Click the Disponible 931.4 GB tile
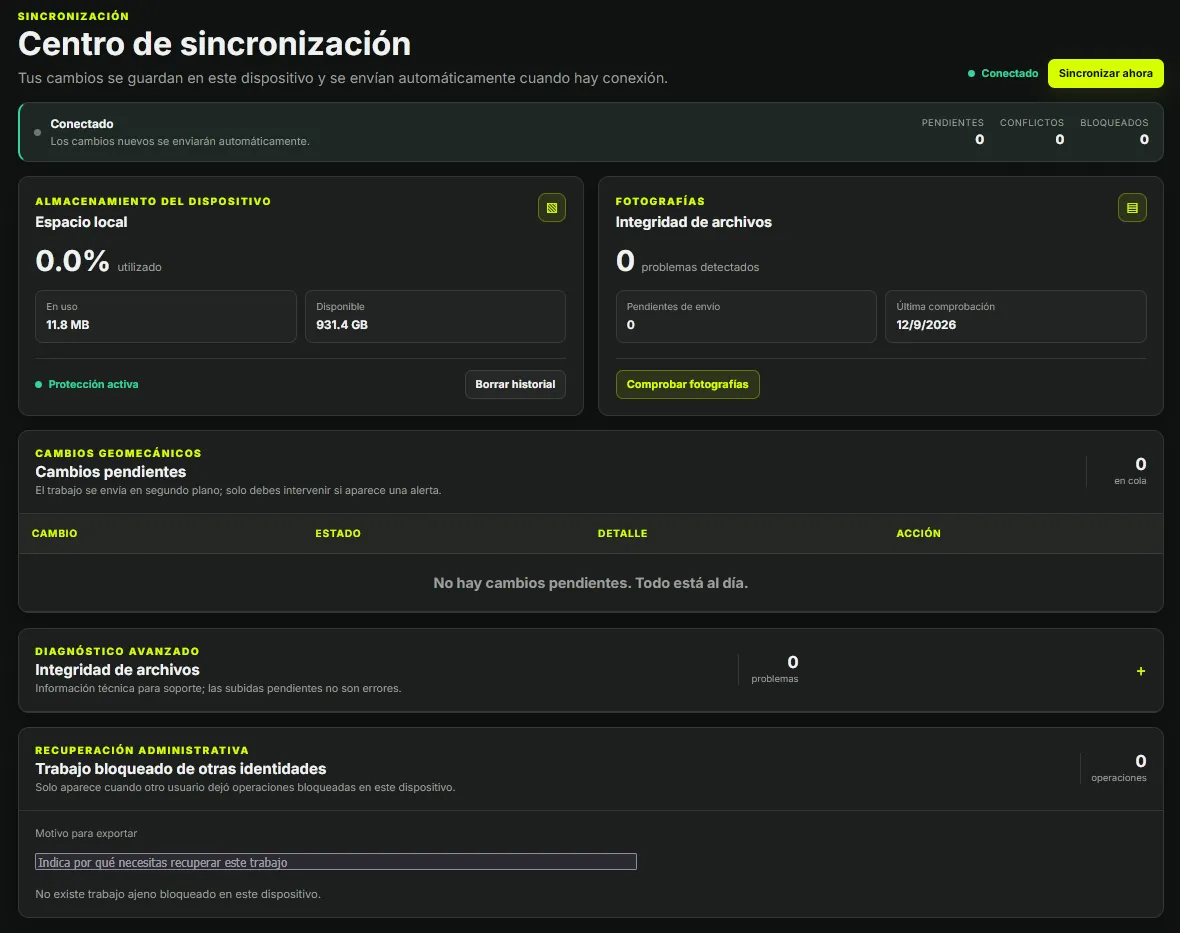1180x933 pixels. 435,316
